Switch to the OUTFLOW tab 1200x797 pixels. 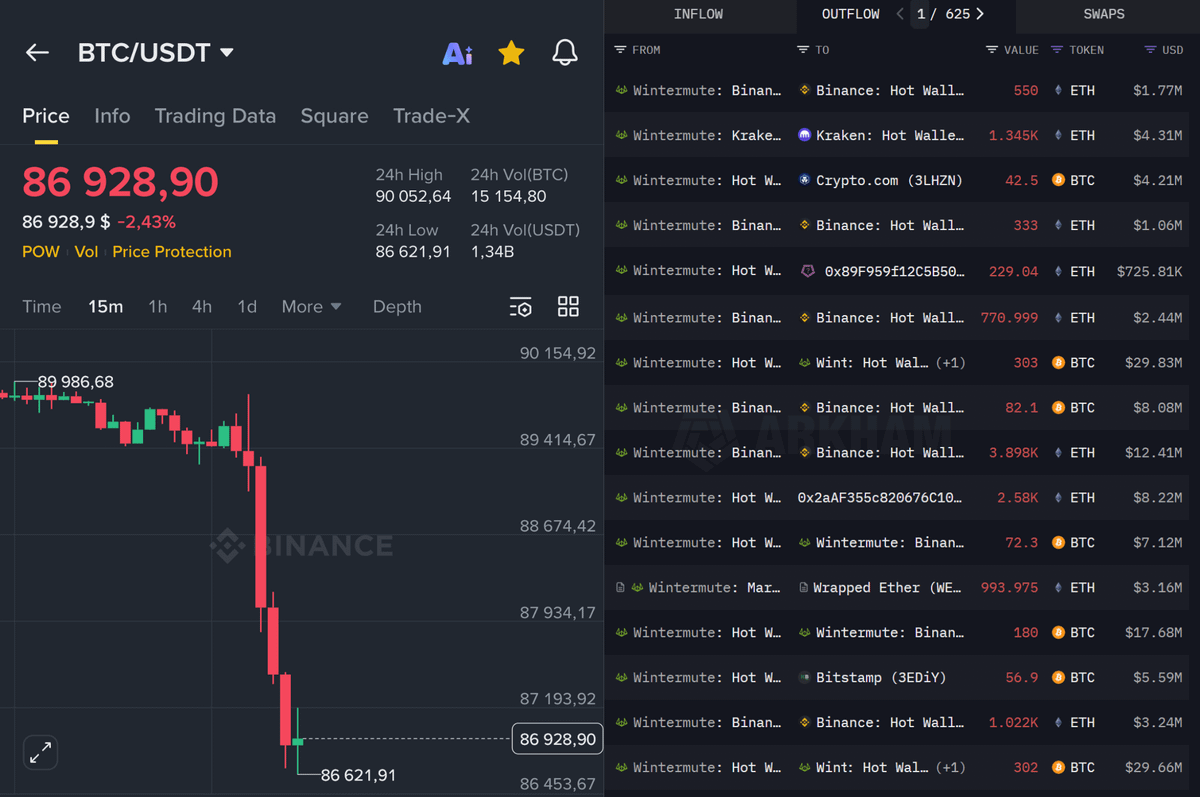point(851,14)
